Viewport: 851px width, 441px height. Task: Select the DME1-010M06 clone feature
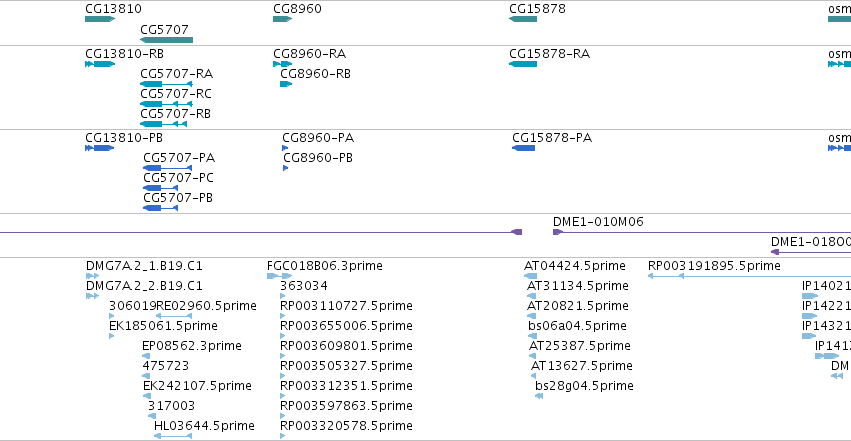pos(702,232)
